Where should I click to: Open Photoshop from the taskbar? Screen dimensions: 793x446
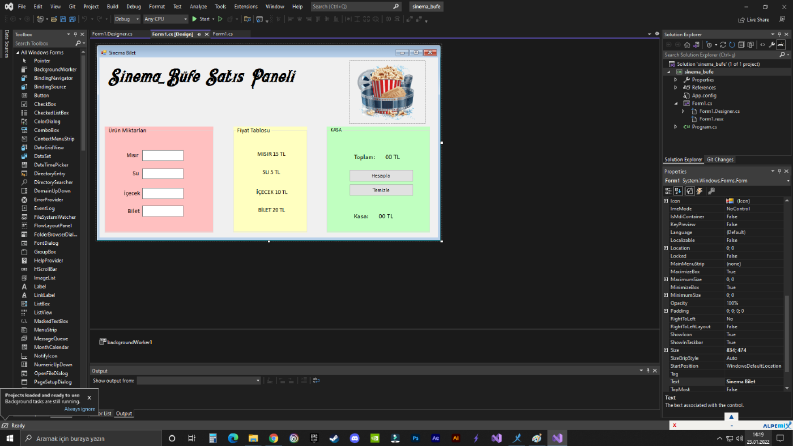tap(415, 438)
